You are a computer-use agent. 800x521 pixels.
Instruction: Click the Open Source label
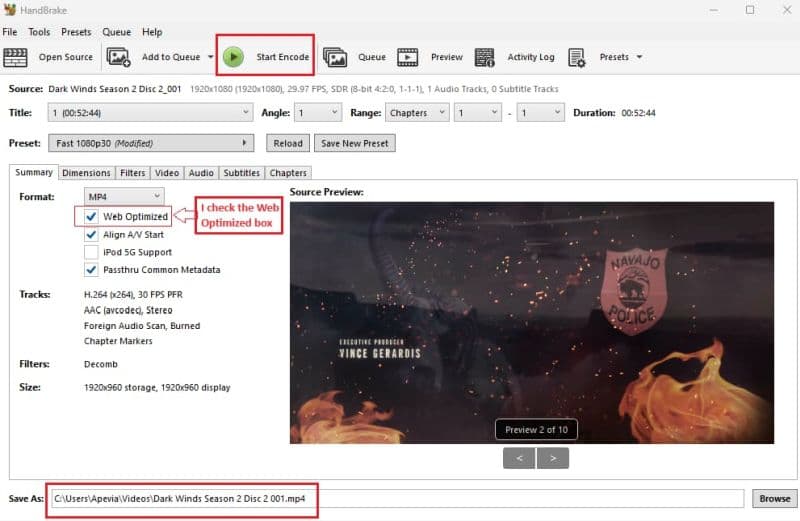(66, 57)
